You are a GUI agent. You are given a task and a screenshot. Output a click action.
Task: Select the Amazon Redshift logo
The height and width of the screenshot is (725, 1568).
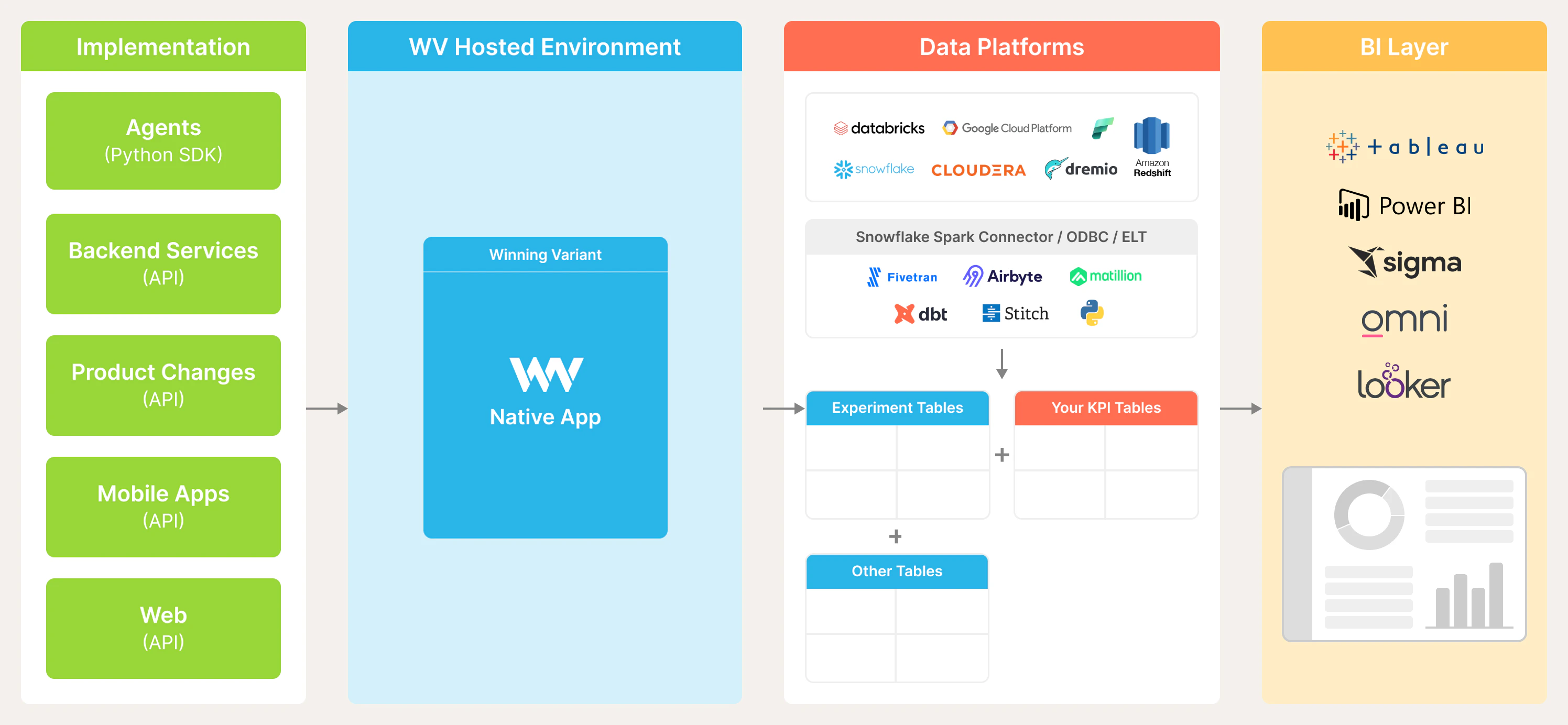coord(1152,147)
